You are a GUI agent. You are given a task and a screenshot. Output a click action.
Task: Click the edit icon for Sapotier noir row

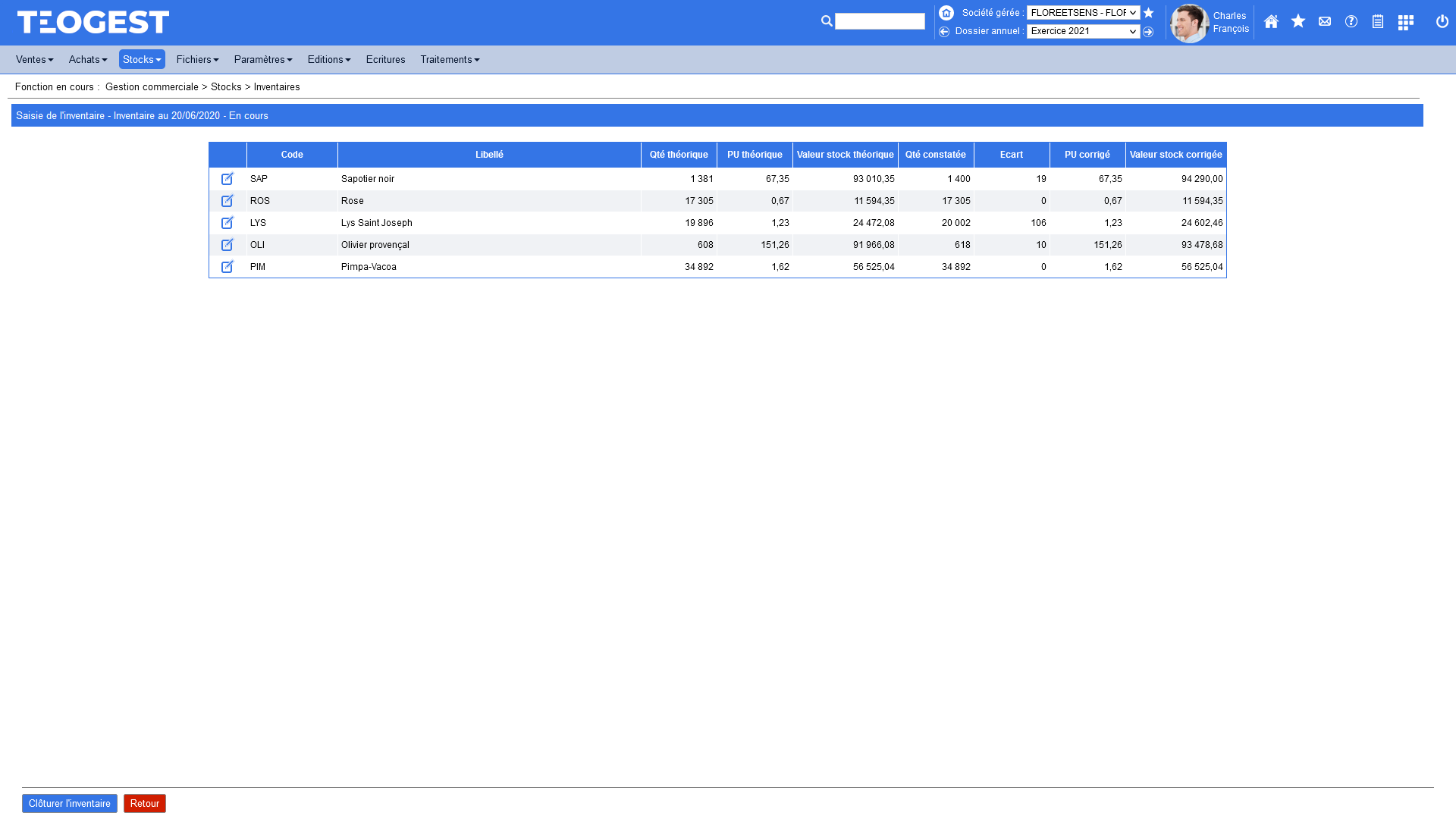pyautogui.click(x=227, y=179)
